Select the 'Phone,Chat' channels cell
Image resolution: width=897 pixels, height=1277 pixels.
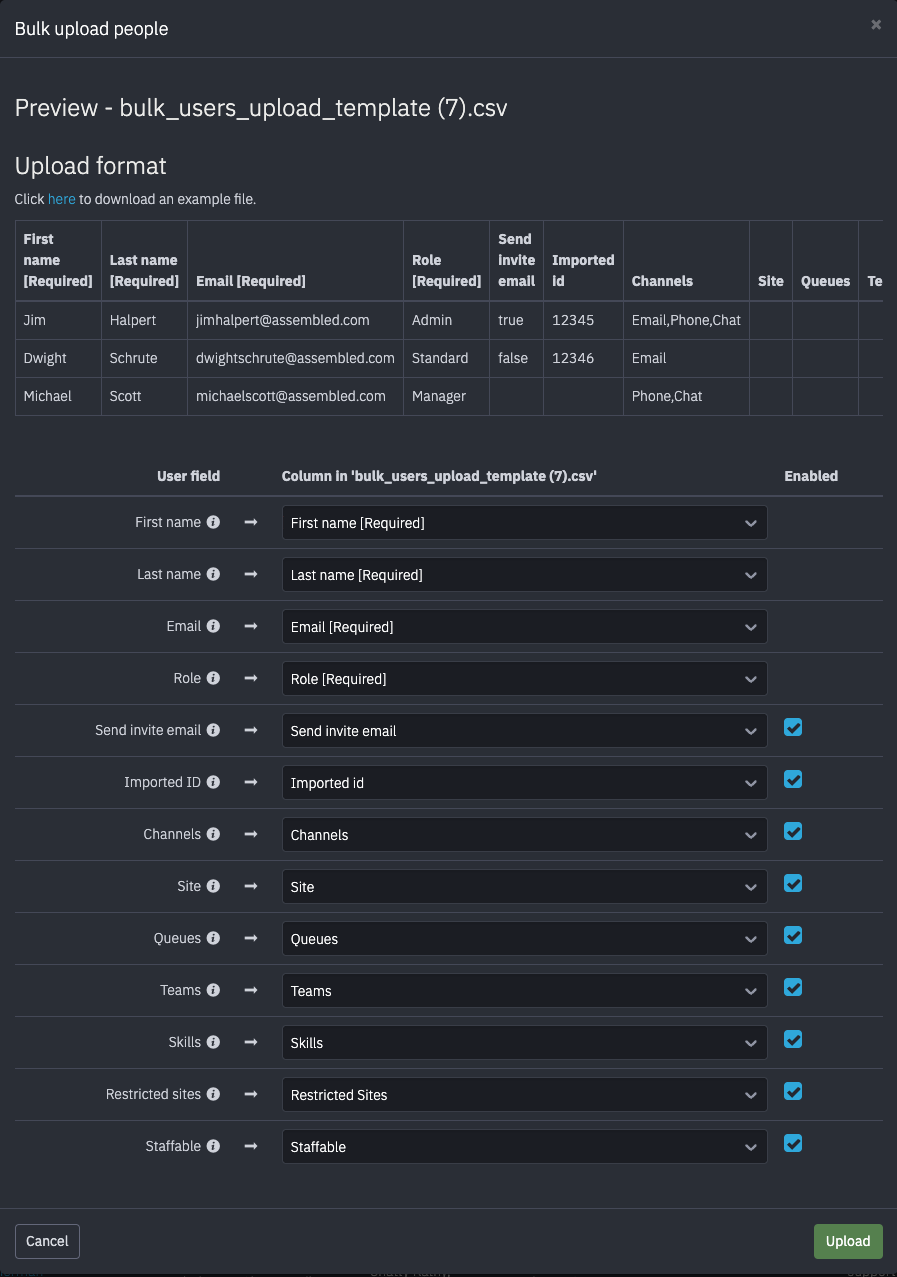(x=686, y=396)
